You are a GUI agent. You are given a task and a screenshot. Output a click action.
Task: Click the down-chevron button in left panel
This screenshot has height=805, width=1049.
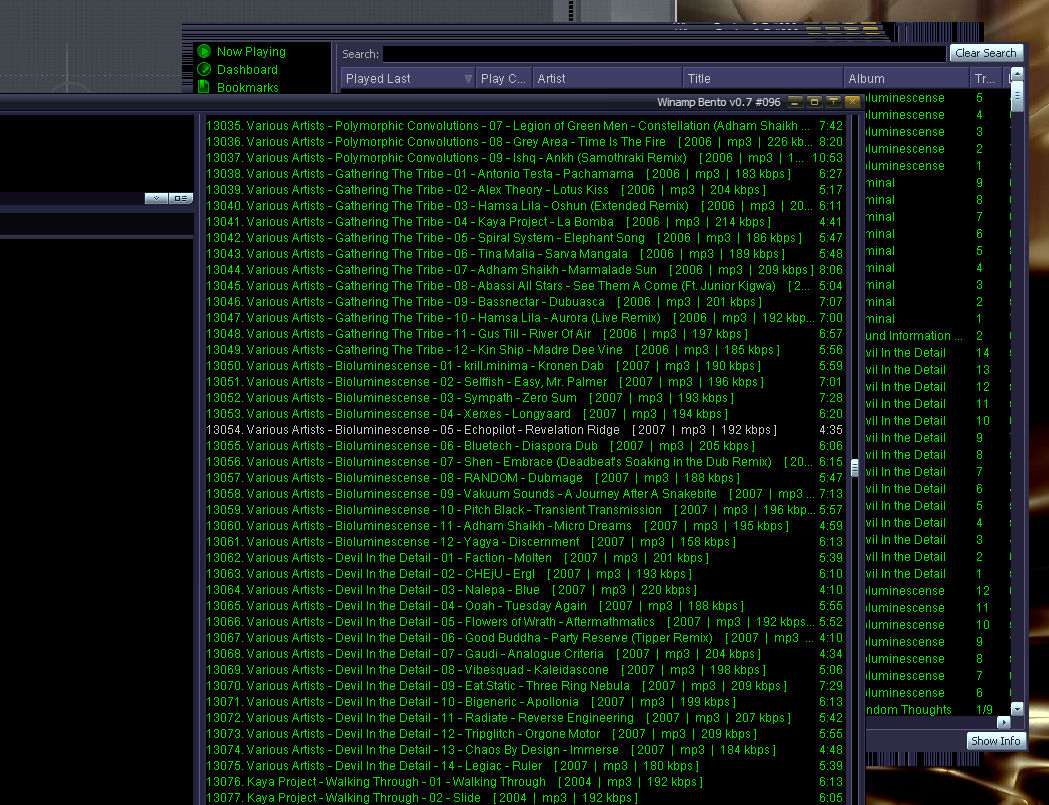click(157, 198)
